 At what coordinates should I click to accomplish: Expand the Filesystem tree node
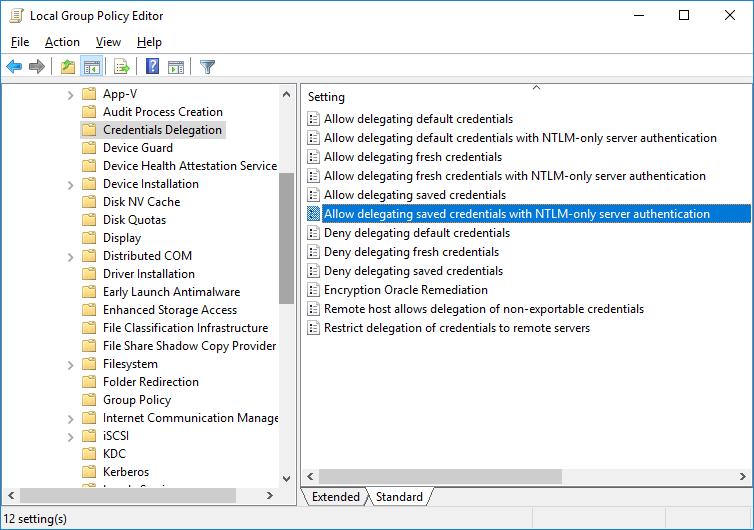pos(70,365)
